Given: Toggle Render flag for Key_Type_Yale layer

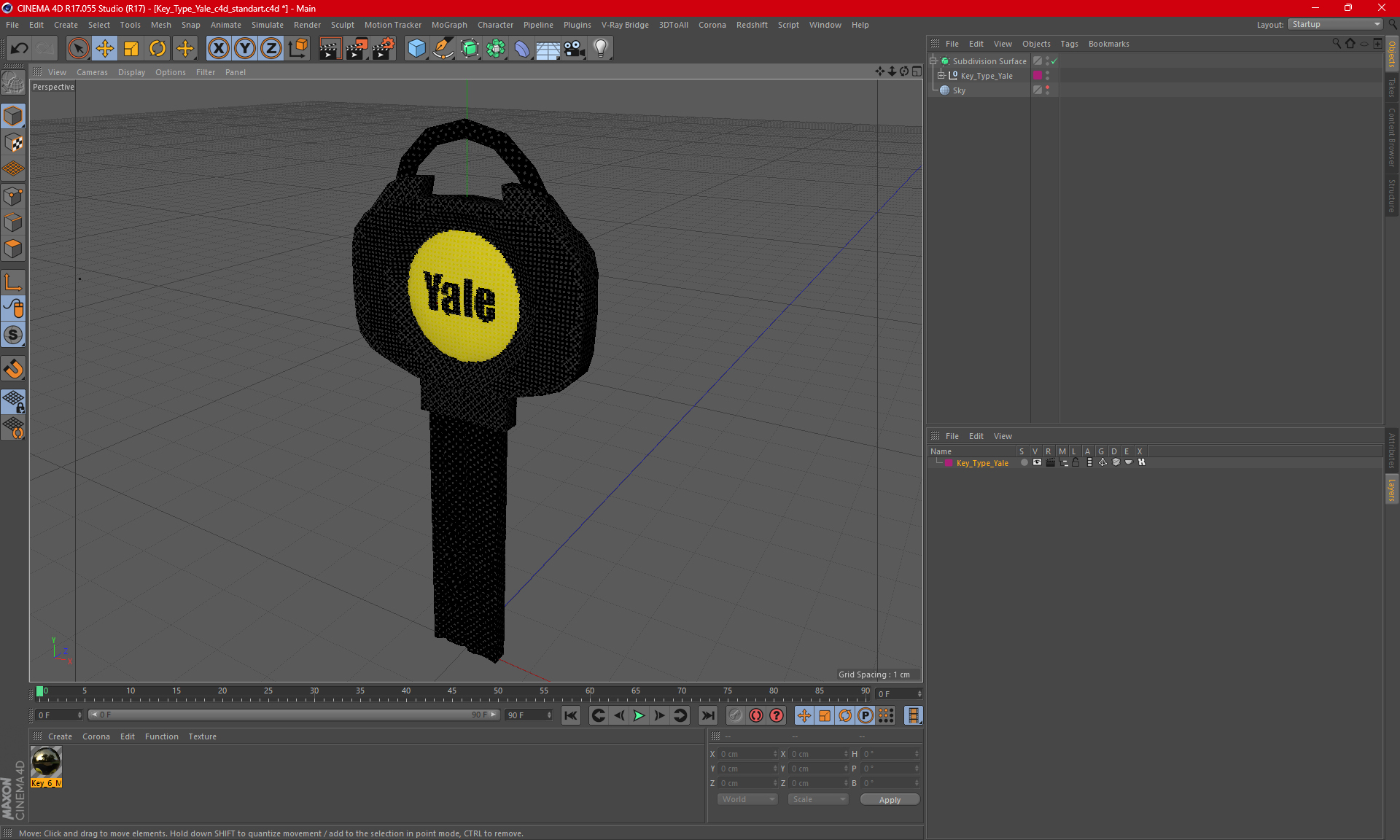Looking at the screenshot, I should point(1050,462).
